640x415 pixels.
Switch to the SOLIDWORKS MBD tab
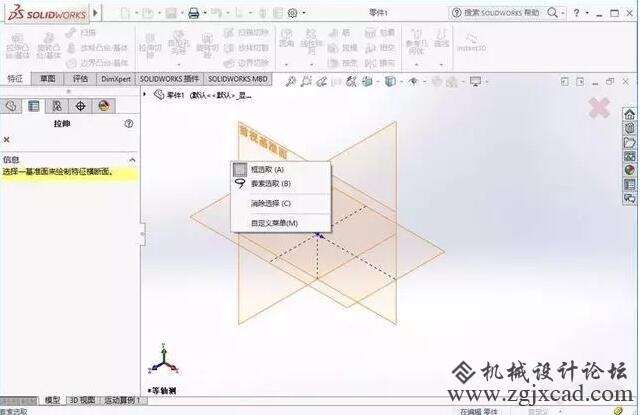coord(238,78)
